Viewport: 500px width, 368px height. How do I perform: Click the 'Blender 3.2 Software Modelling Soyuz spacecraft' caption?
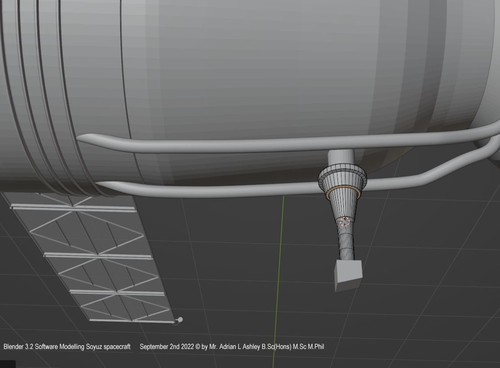click(x=67, y=347)
